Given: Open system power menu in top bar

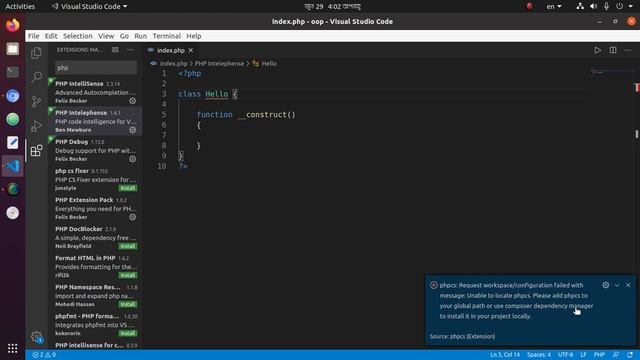Looking at the screenshot, I should (624, 7).
